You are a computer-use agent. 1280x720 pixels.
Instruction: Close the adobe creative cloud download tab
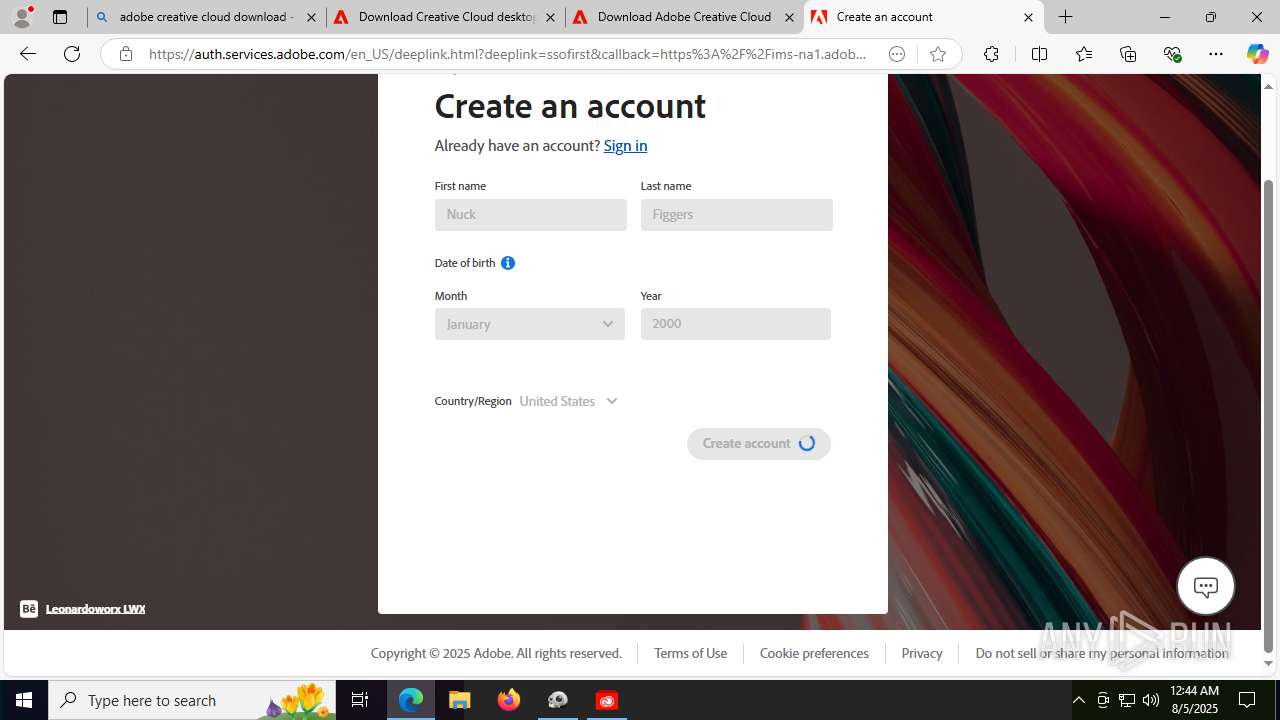point(311,17)
